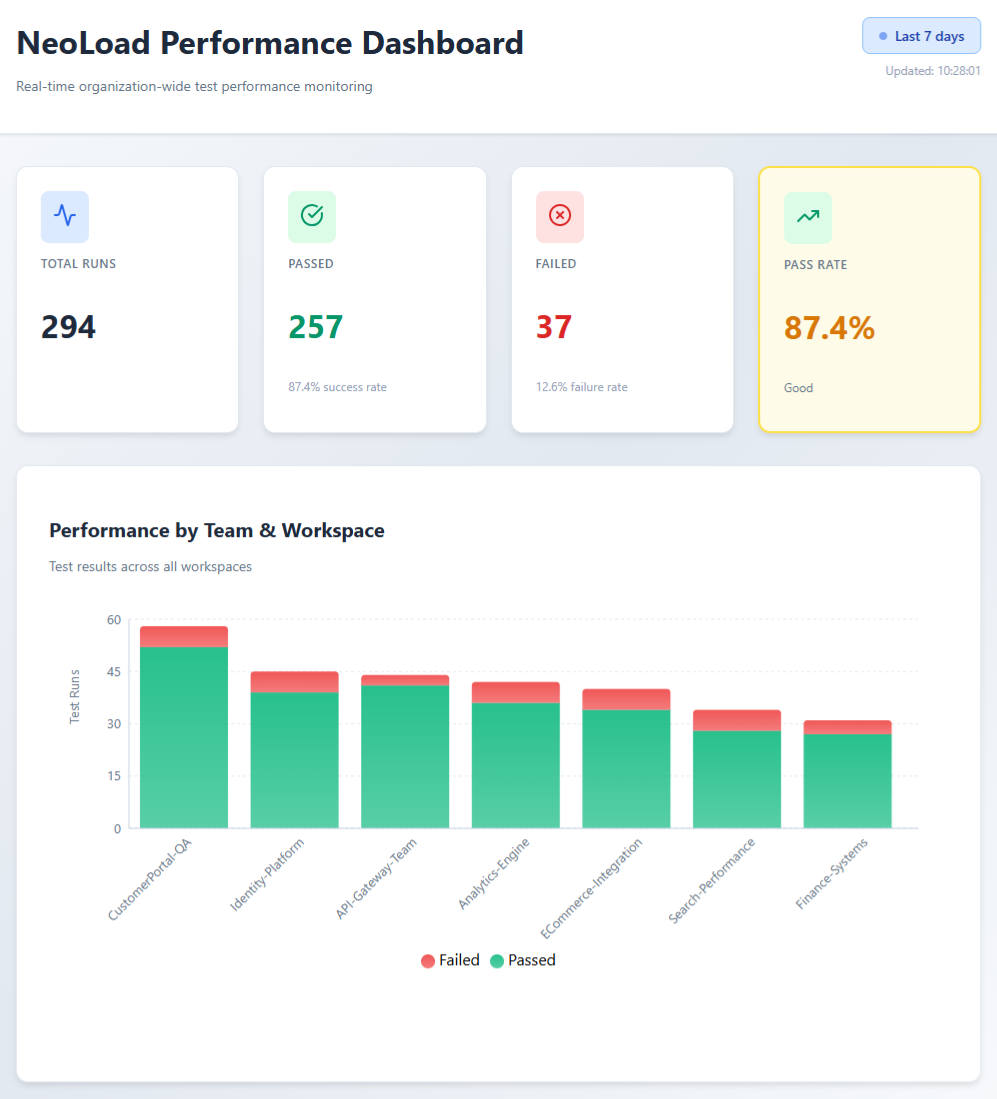
Task: Click the Identity-Platform axis label
Action: (x=267, y=875)
